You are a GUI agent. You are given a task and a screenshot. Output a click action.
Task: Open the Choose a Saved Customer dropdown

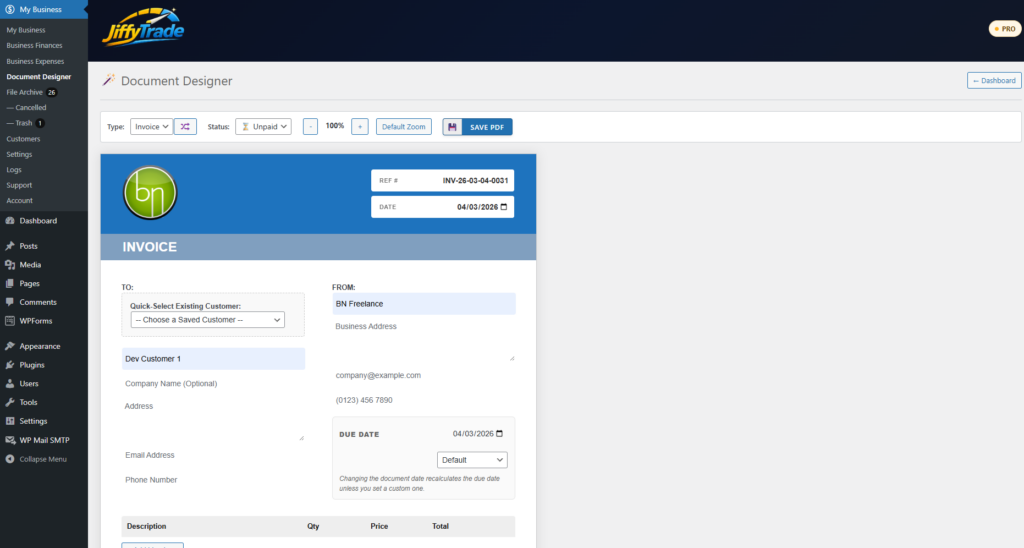click(208, 320)
